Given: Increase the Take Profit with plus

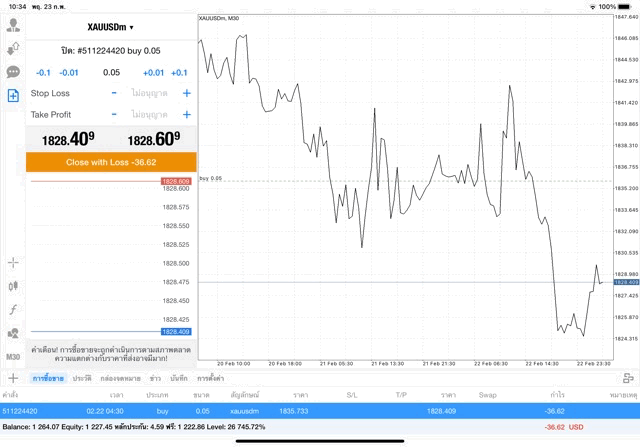Looking at the screenshot, I should (187, 114).
